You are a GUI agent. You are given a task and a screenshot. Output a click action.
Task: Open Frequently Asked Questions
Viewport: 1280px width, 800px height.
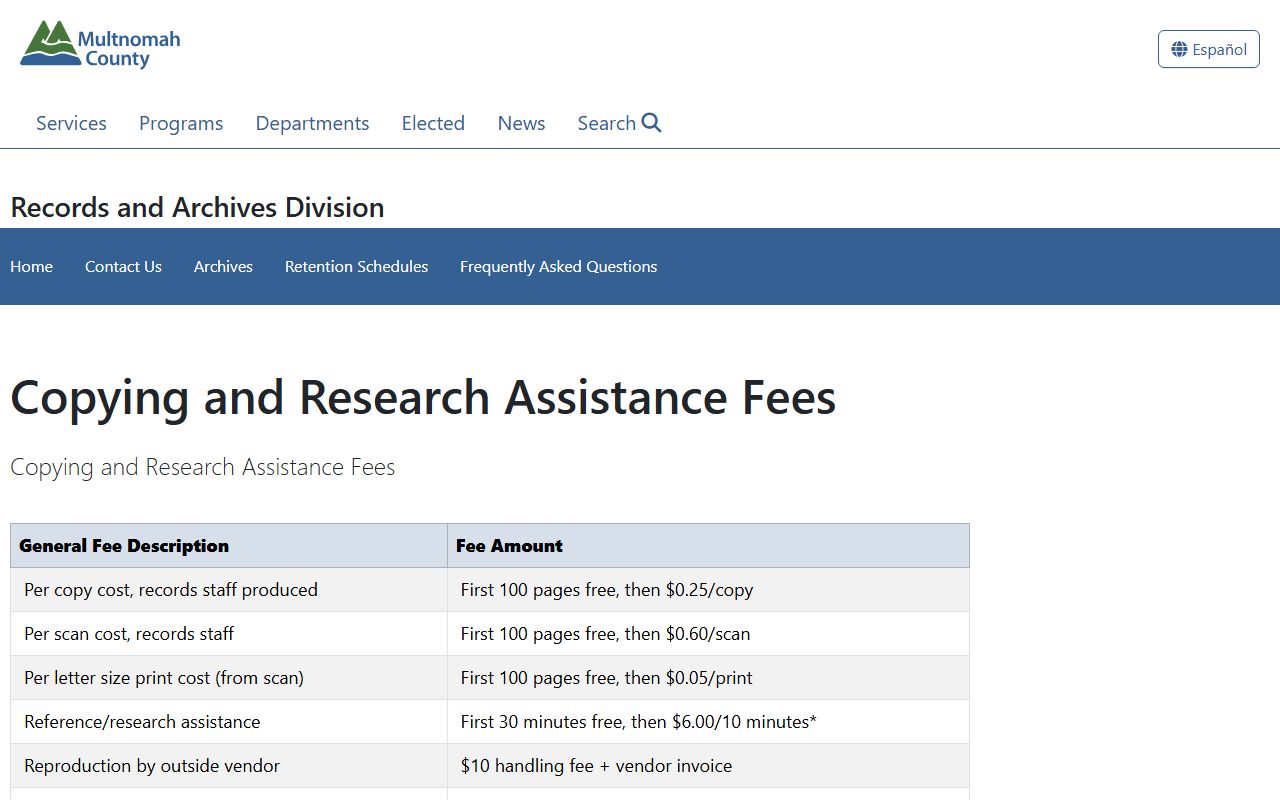pyautogui.click(x=558, y=266)
